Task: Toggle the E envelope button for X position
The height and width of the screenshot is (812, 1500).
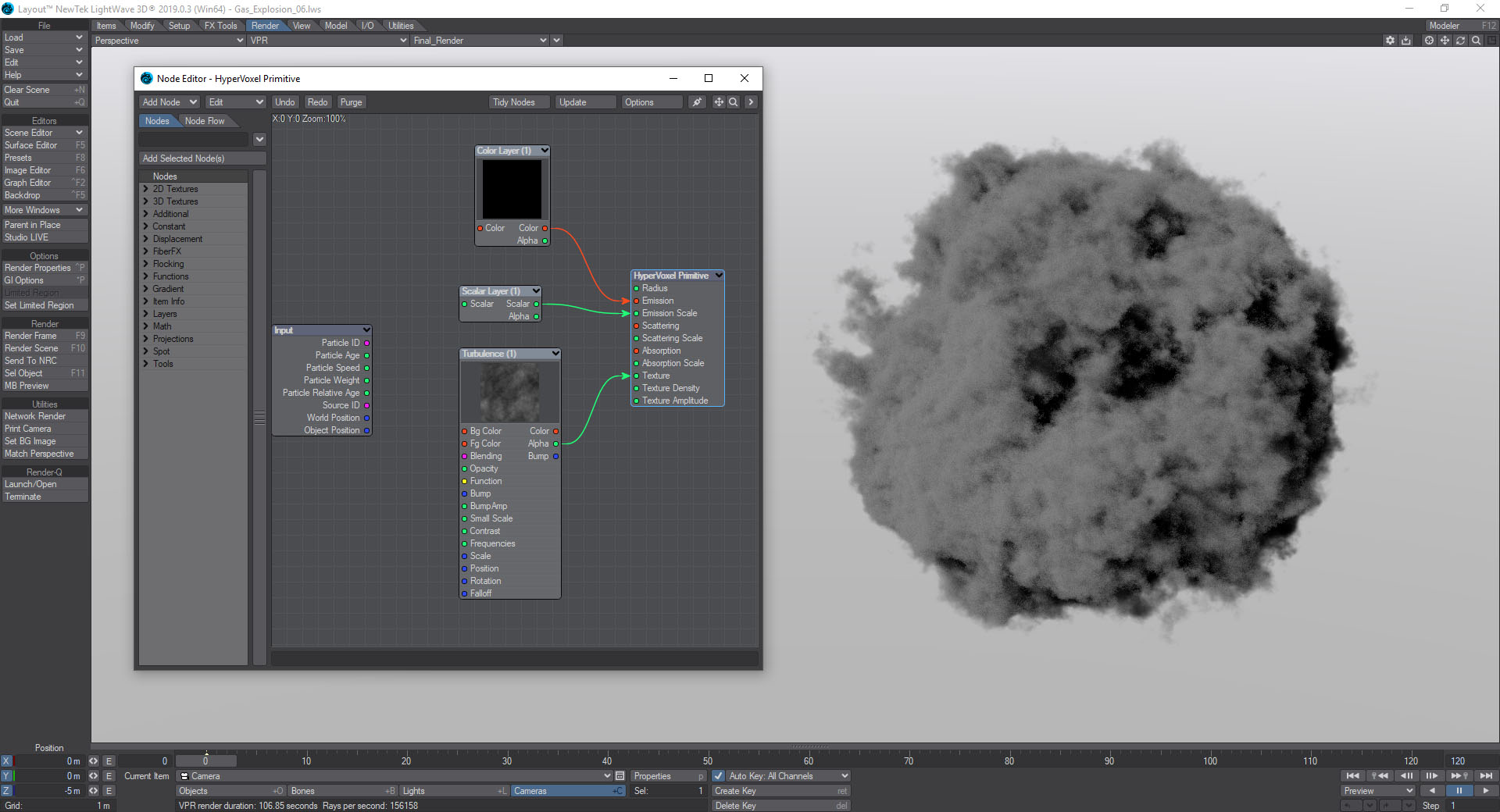Action: (x=109, y=760)
